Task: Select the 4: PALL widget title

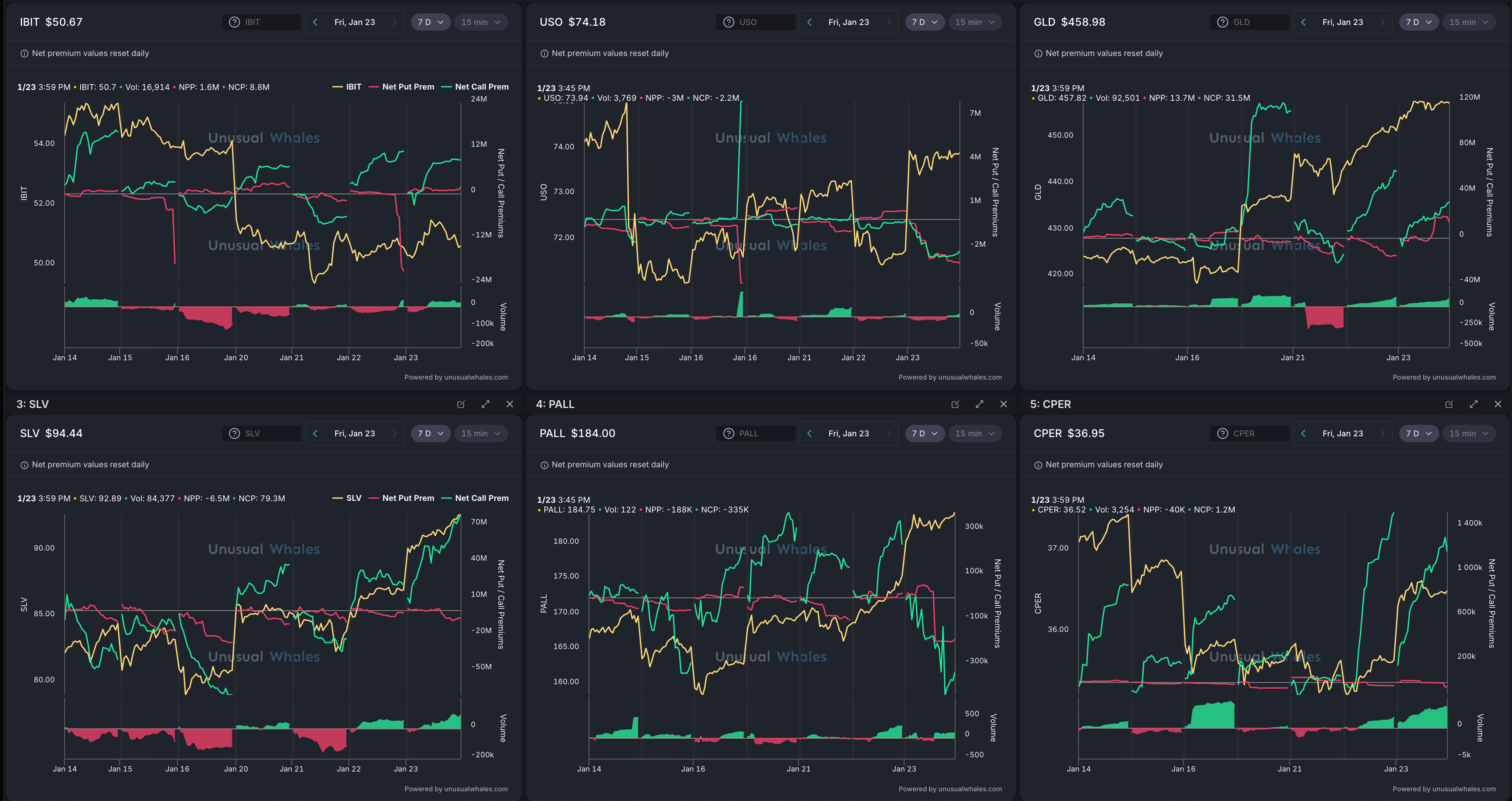Action: point(555,404)
